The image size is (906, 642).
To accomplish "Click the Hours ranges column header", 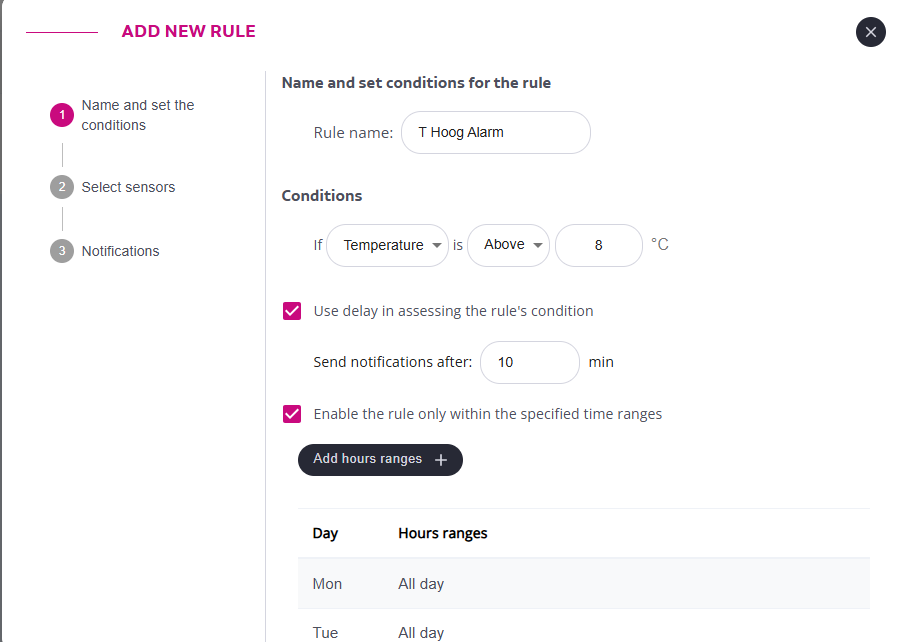I will pyautogui.click(x=442, y=533).
